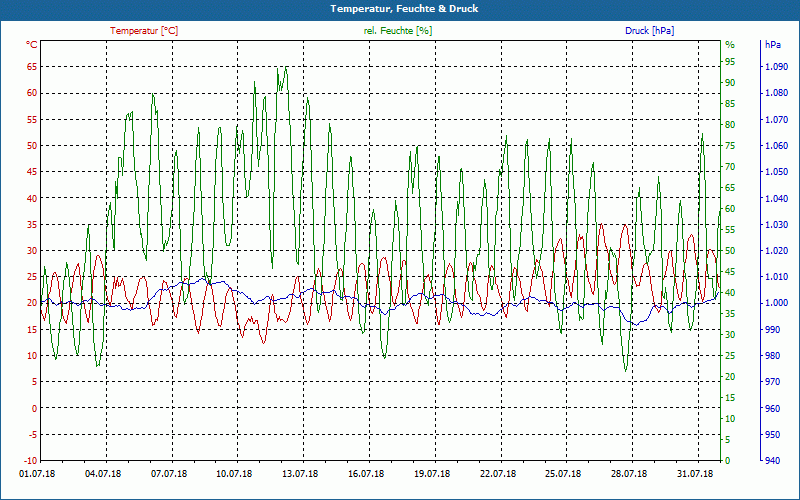This screenshot has height=500, width=800.
Task: Click date label 28.07.18
Action: click(x=629, y=474)
